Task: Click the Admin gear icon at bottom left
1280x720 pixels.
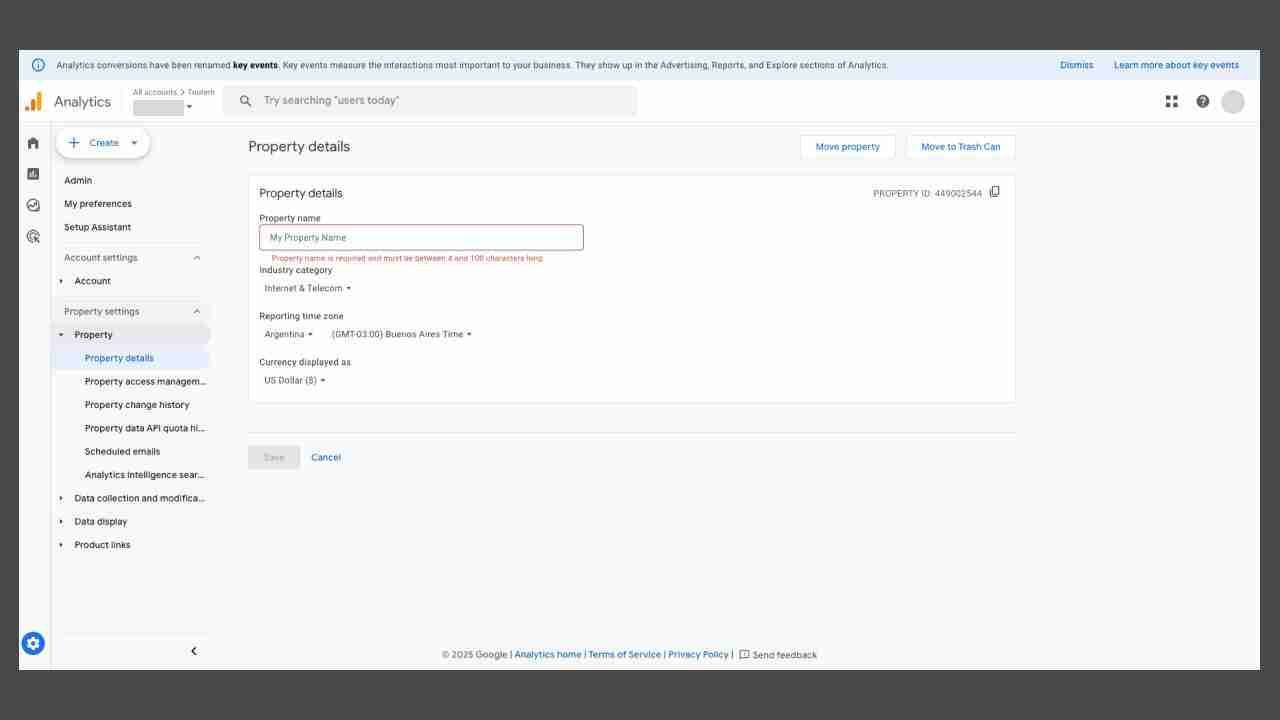Action: click(x=33, y=643)
